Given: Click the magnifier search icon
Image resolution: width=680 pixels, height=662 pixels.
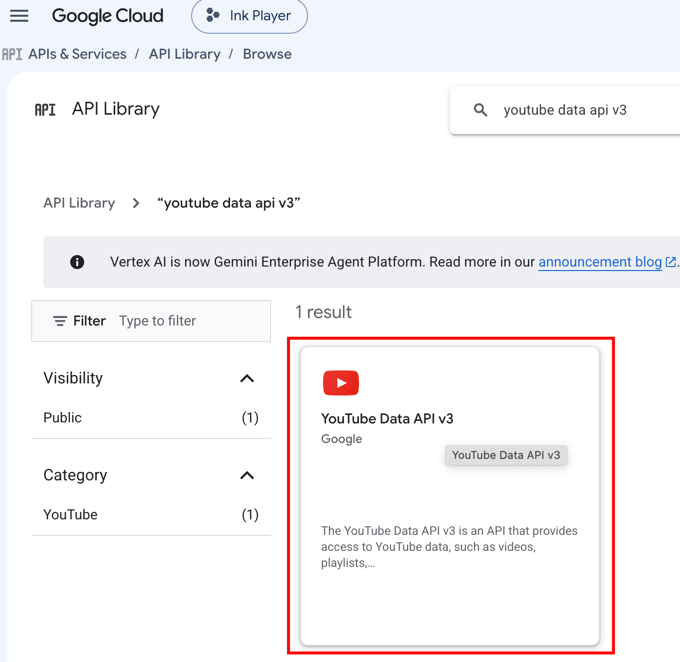Looking at the screenshot, I should (480, 110).
